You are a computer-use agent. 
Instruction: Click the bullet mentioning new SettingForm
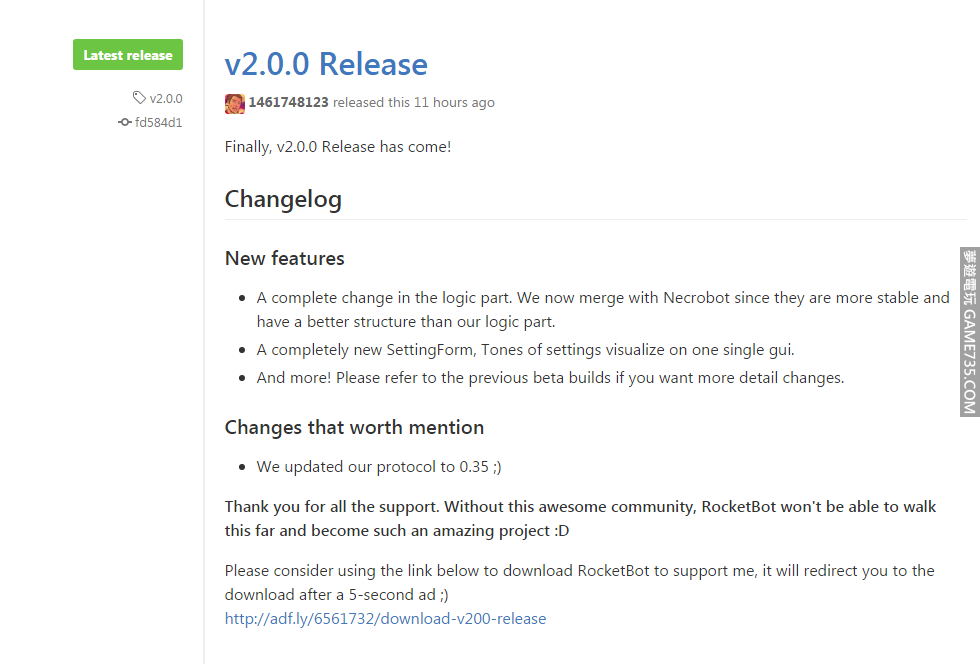click(x=525, y=350)
